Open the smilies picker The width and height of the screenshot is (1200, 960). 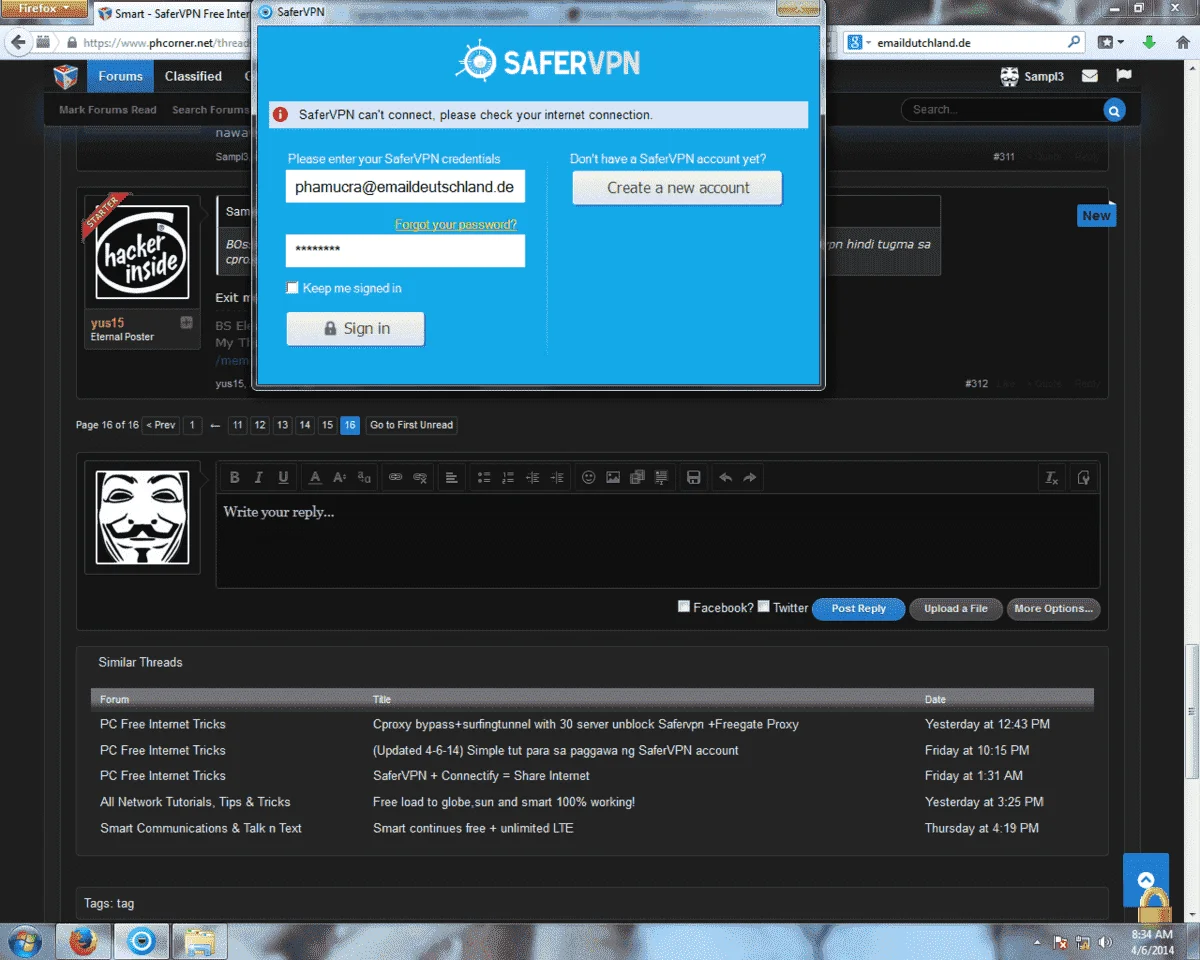click(x=589, y=478)
